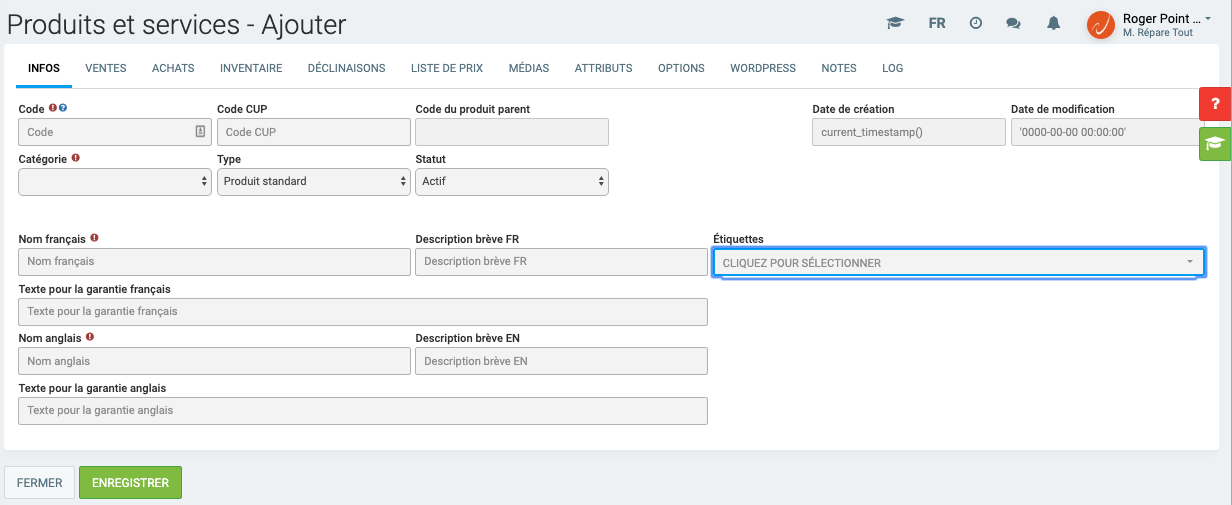Open the WORDPRESS tab
The image size is (1232, 505).
coord(763,68)
